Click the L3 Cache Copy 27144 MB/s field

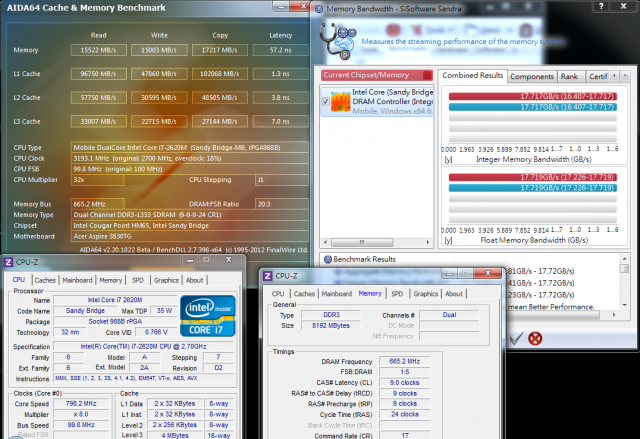click(x=220, y=122)
